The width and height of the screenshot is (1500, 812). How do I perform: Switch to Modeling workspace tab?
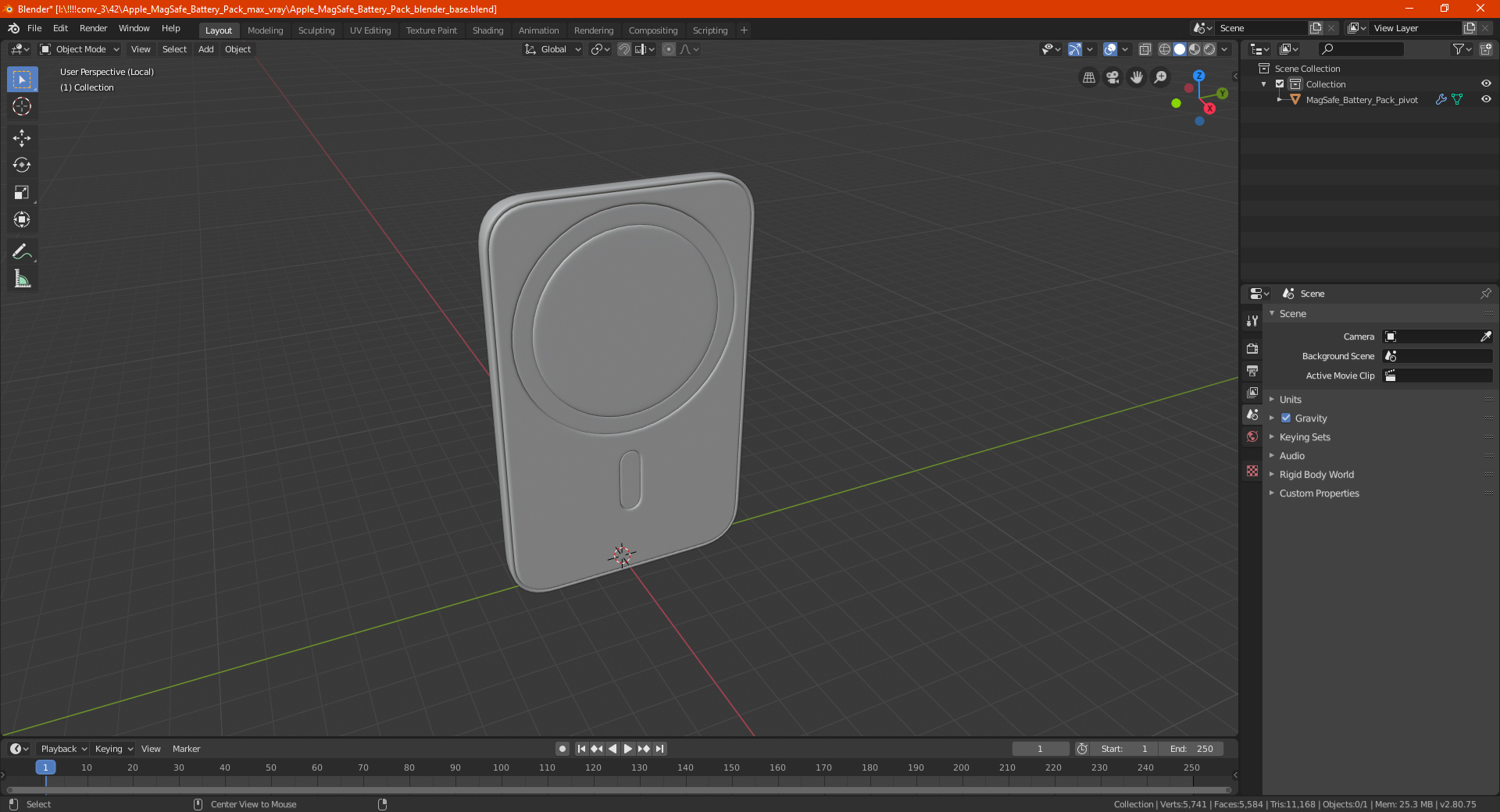click(x=265, y=30)
